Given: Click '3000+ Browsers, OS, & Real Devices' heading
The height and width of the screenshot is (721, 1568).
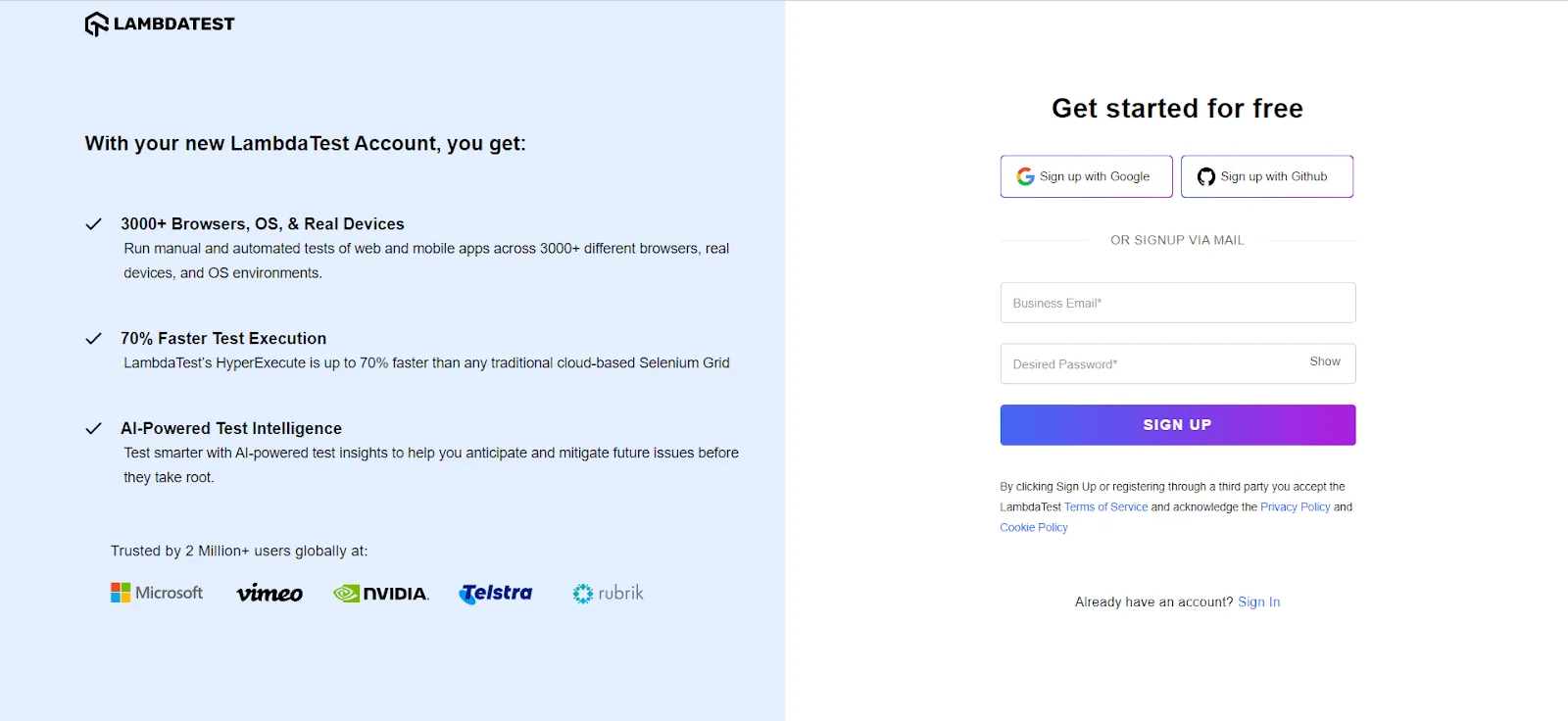Looking at the screenshot, I should [263, 224].
